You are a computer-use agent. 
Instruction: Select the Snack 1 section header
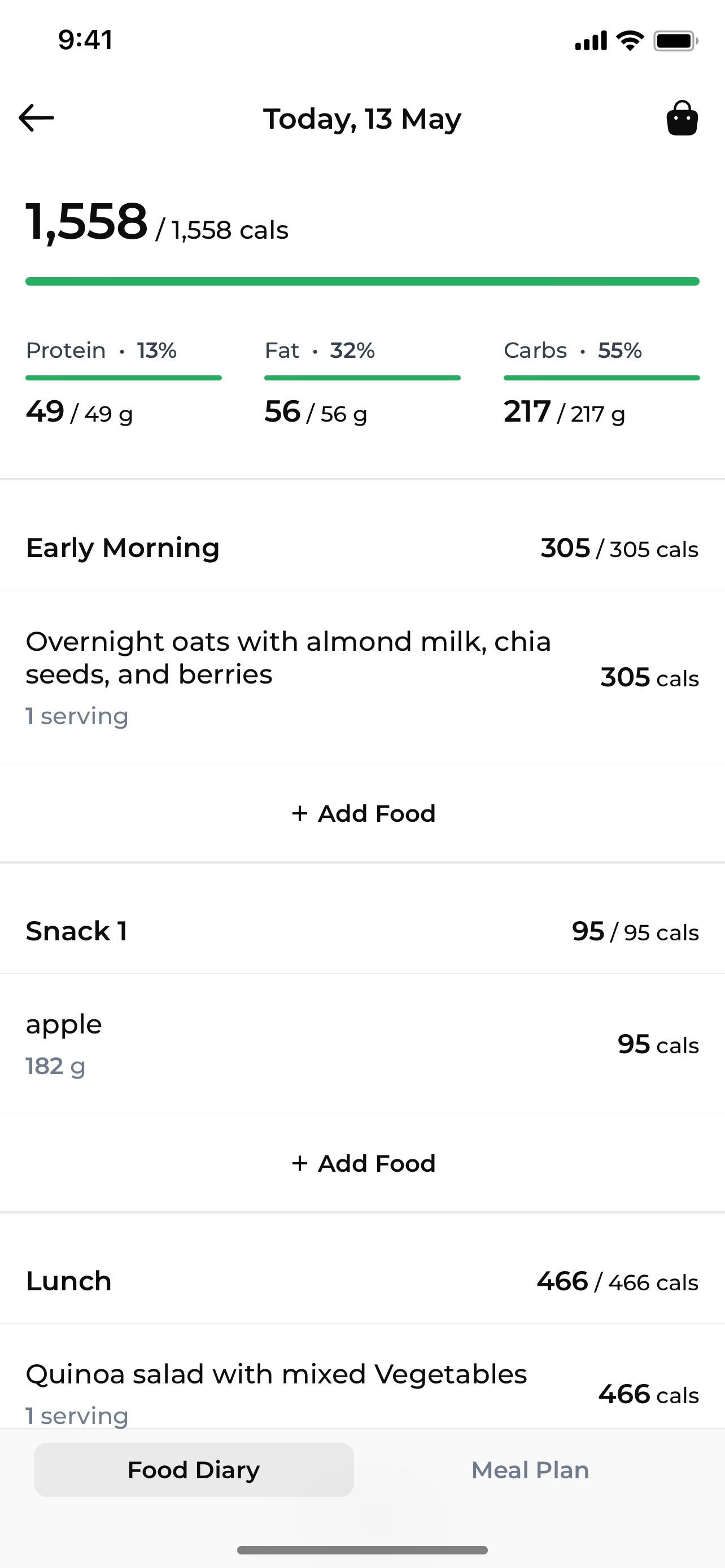363,931
